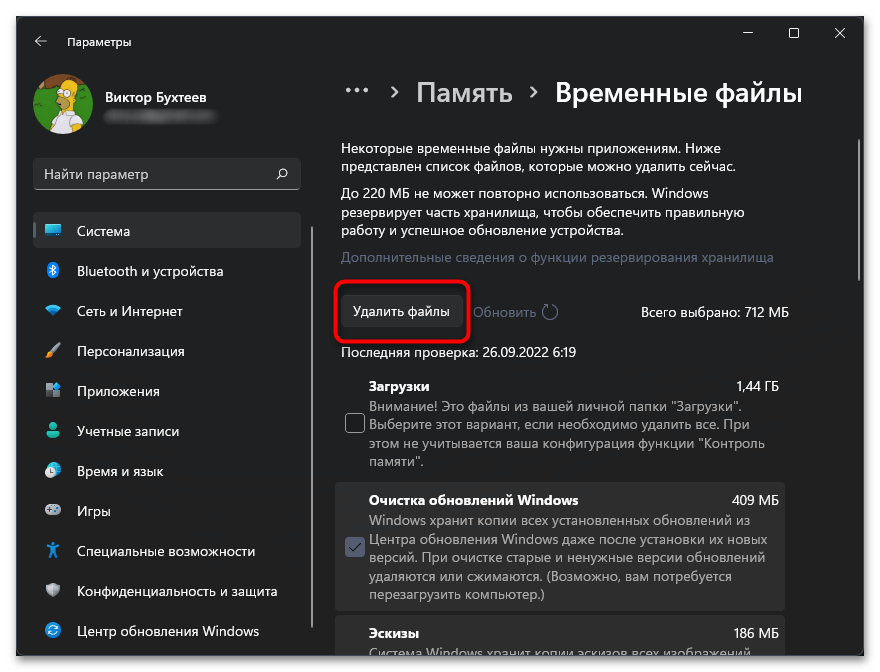The height and width of the screenshot is (672, 880).
Task: Click the search magnifier icon
Action: [x=282, y=174]
